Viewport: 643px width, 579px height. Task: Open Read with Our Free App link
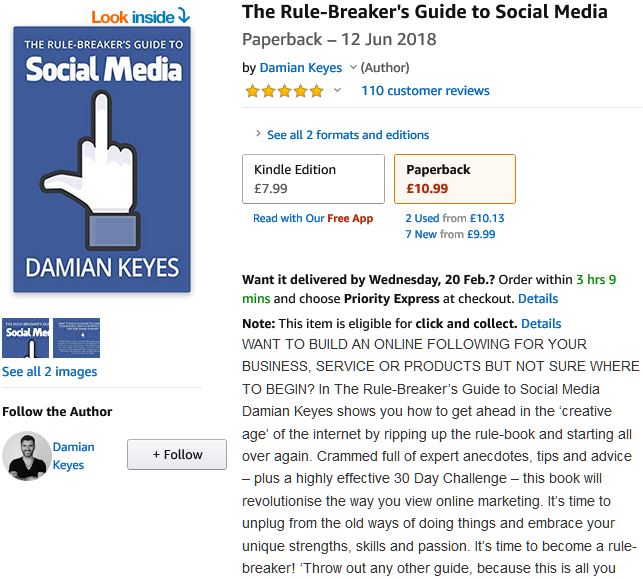pyautogui.click(x=313, y=218)
